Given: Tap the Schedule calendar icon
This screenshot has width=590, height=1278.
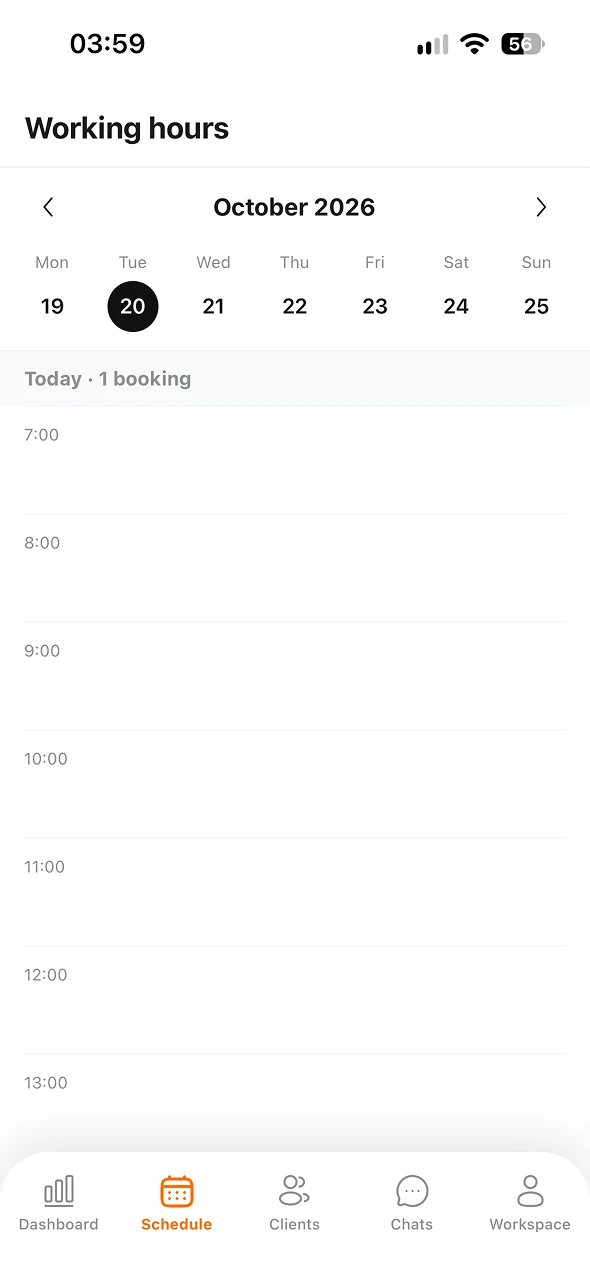Looking at the screenshot, I should pos(177,1191).
